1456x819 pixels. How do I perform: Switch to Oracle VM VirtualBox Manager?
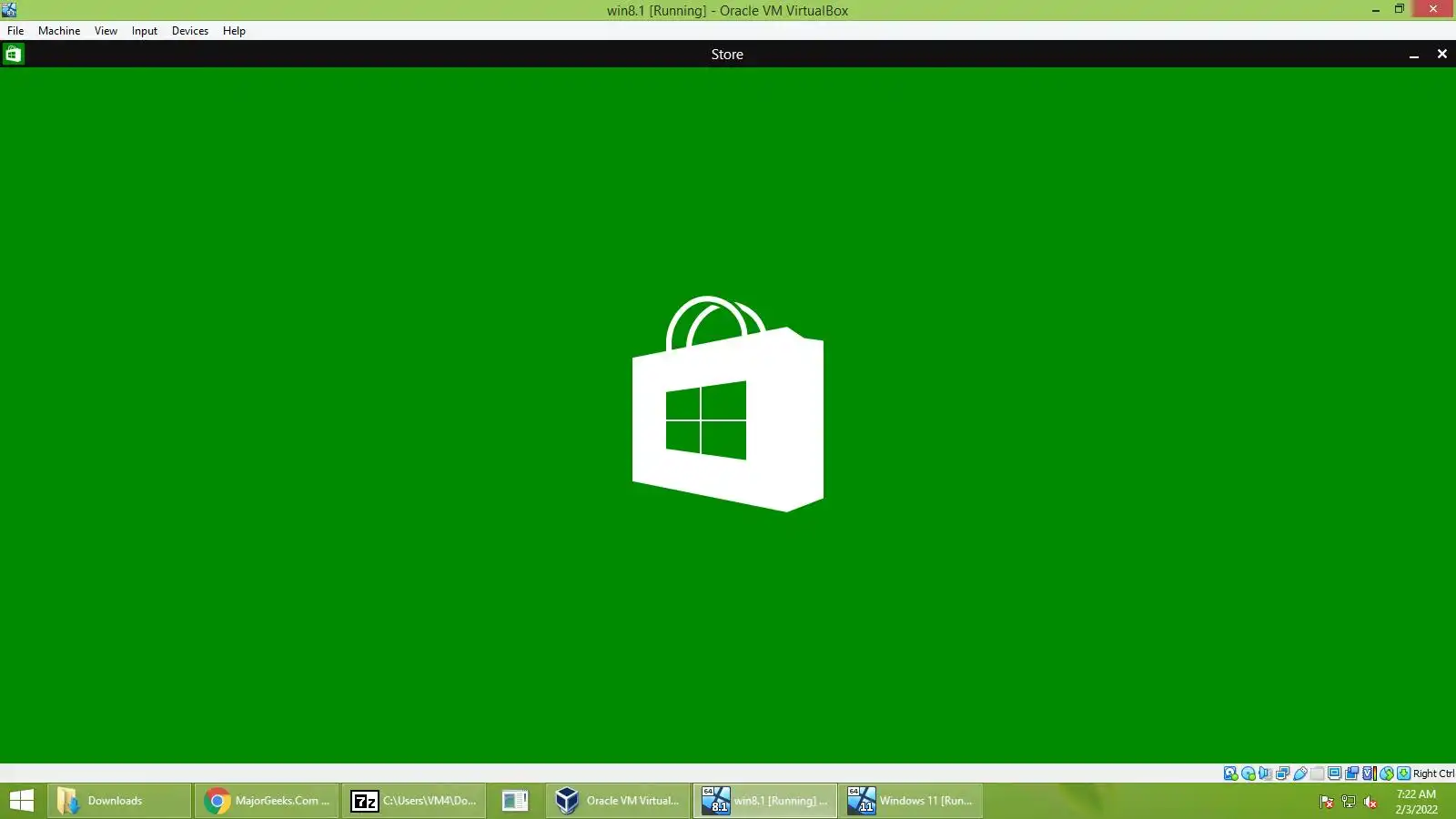[x=618, y=801]
